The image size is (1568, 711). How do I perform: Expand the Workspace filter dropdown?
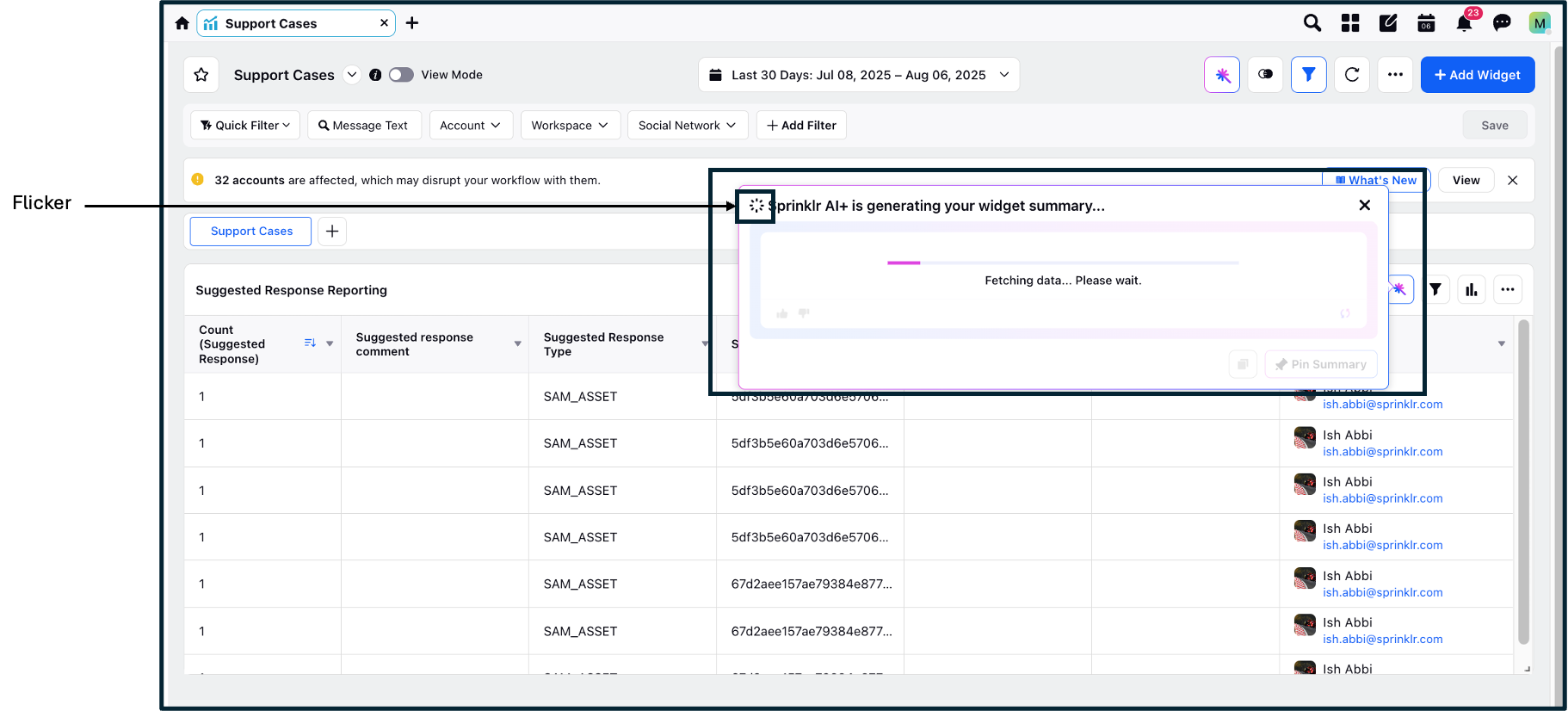click(x=571, y=126)
